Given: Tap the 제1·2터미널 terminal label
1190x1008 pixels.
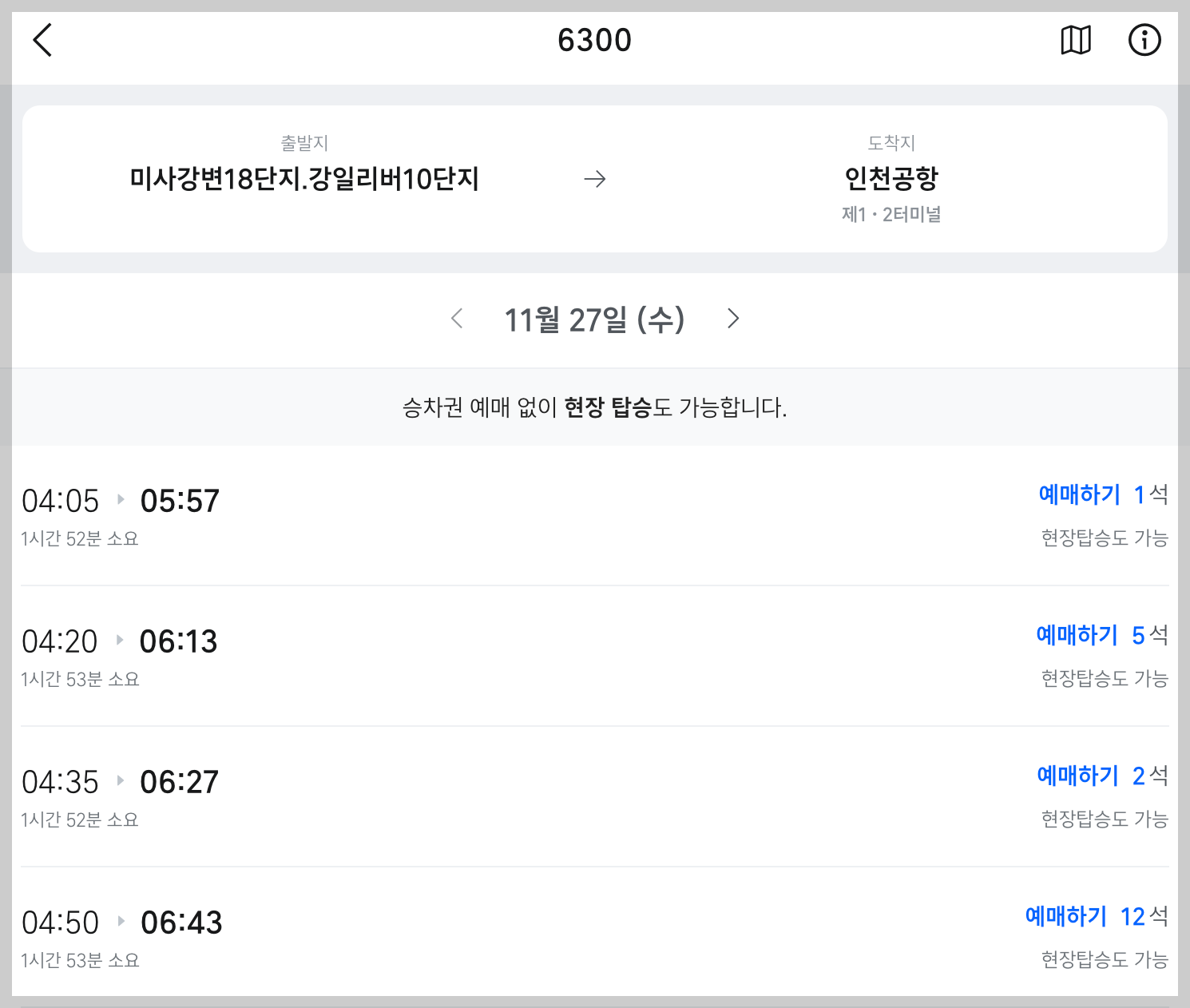Looking at the screenshot, I should (x=892, y=213).
